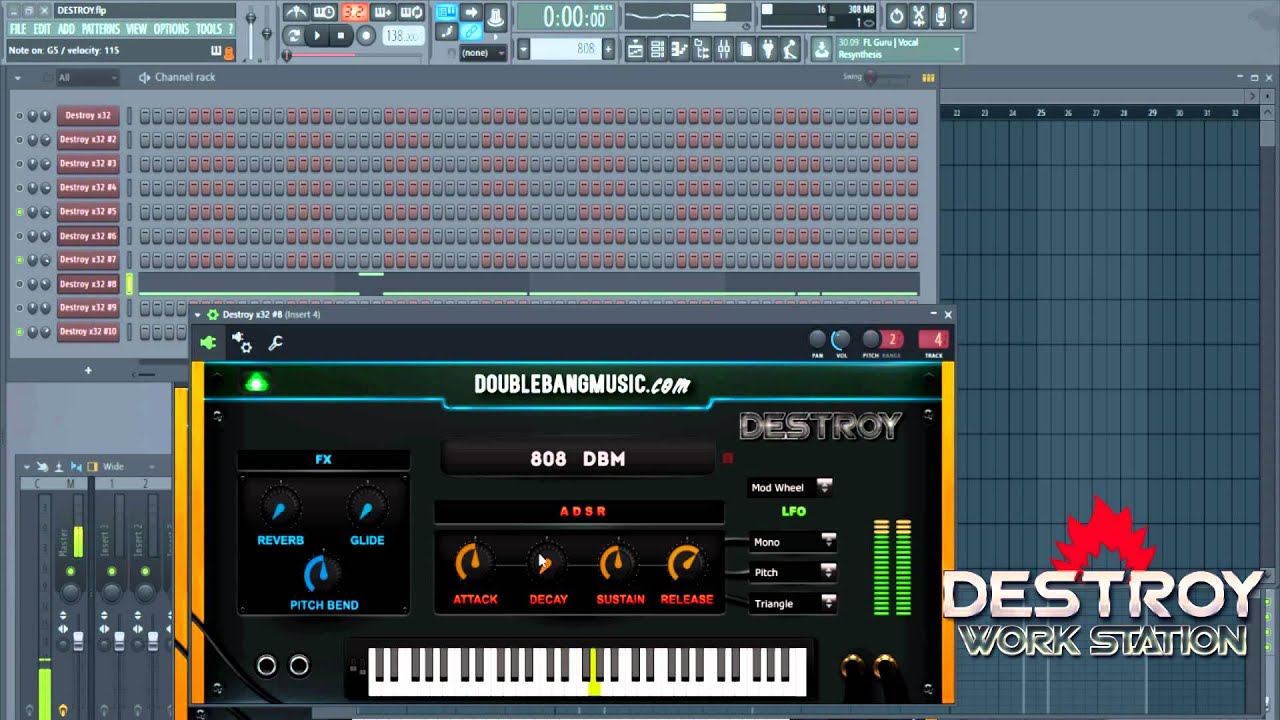1280x720 pixels.
Task: Add new pattern with plus button
Action: pyautogui.click(x=608, y=48)
